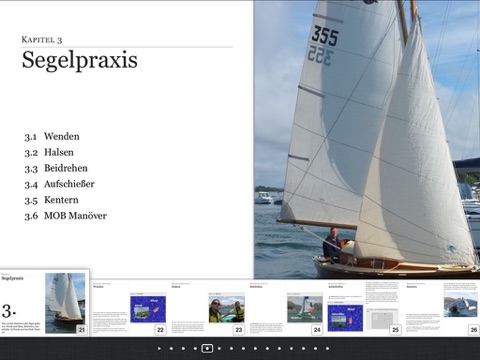
Task: Open page 23 Halsen thumbnail
Action: coord(208,308)
